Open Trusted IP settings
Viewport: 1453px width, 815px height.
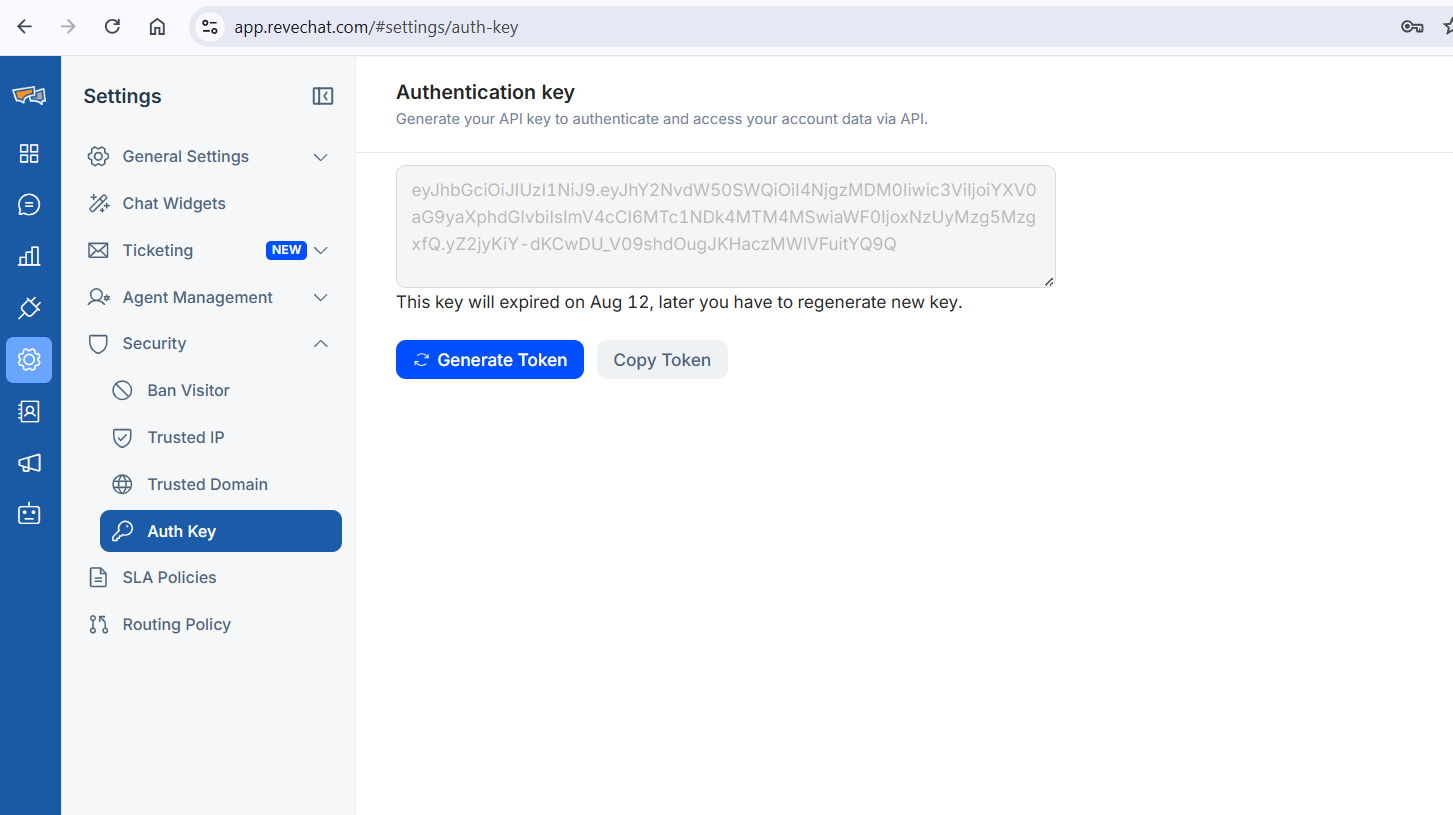(x=220, y=437)
